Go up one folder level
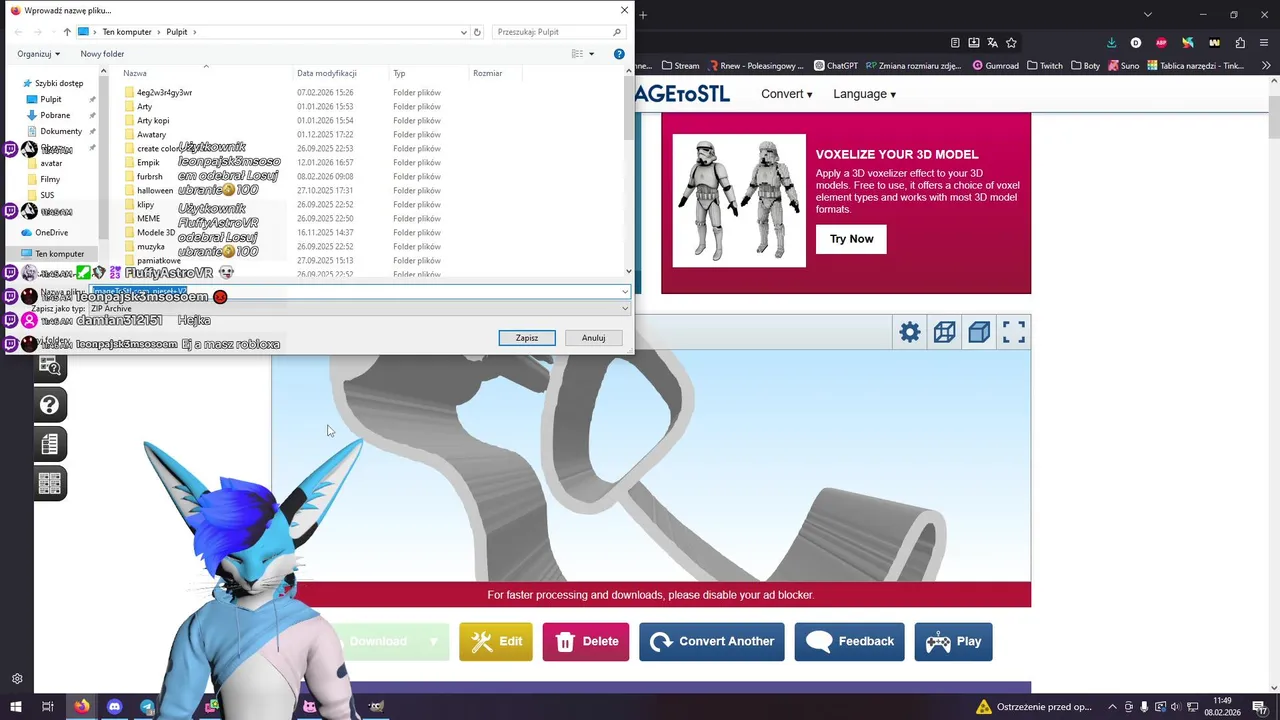Image resolution: width=1280 pixels, height=720 pixels. pos(67,32)
